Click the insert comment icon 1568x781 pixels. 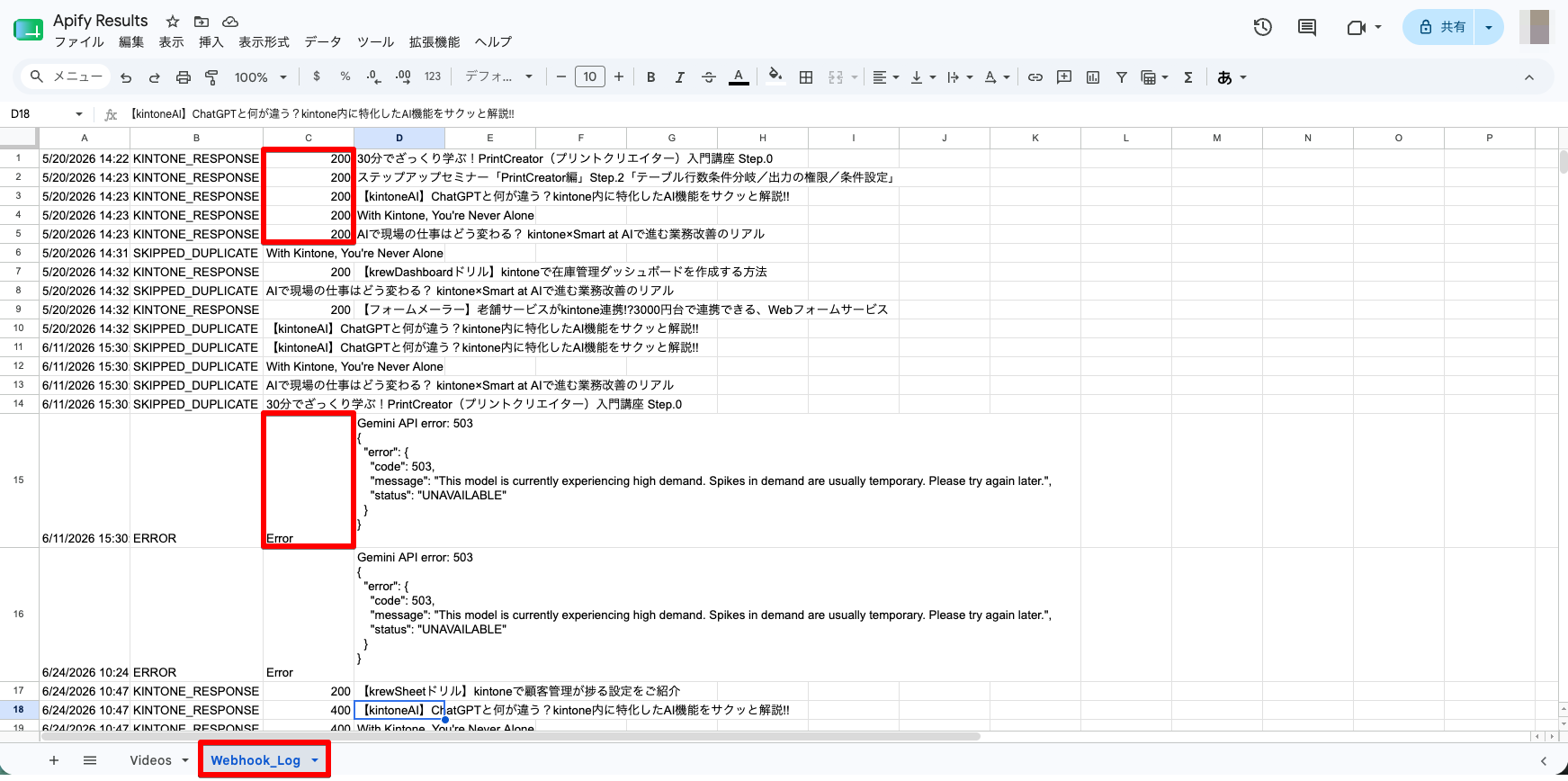1064,77
